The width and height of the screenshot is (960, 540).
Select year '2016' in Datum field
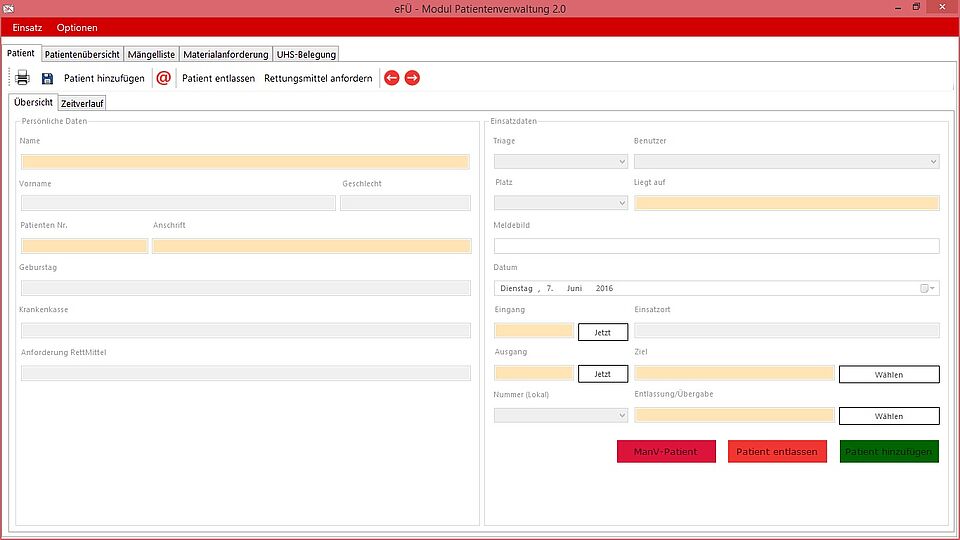(604, 288)
